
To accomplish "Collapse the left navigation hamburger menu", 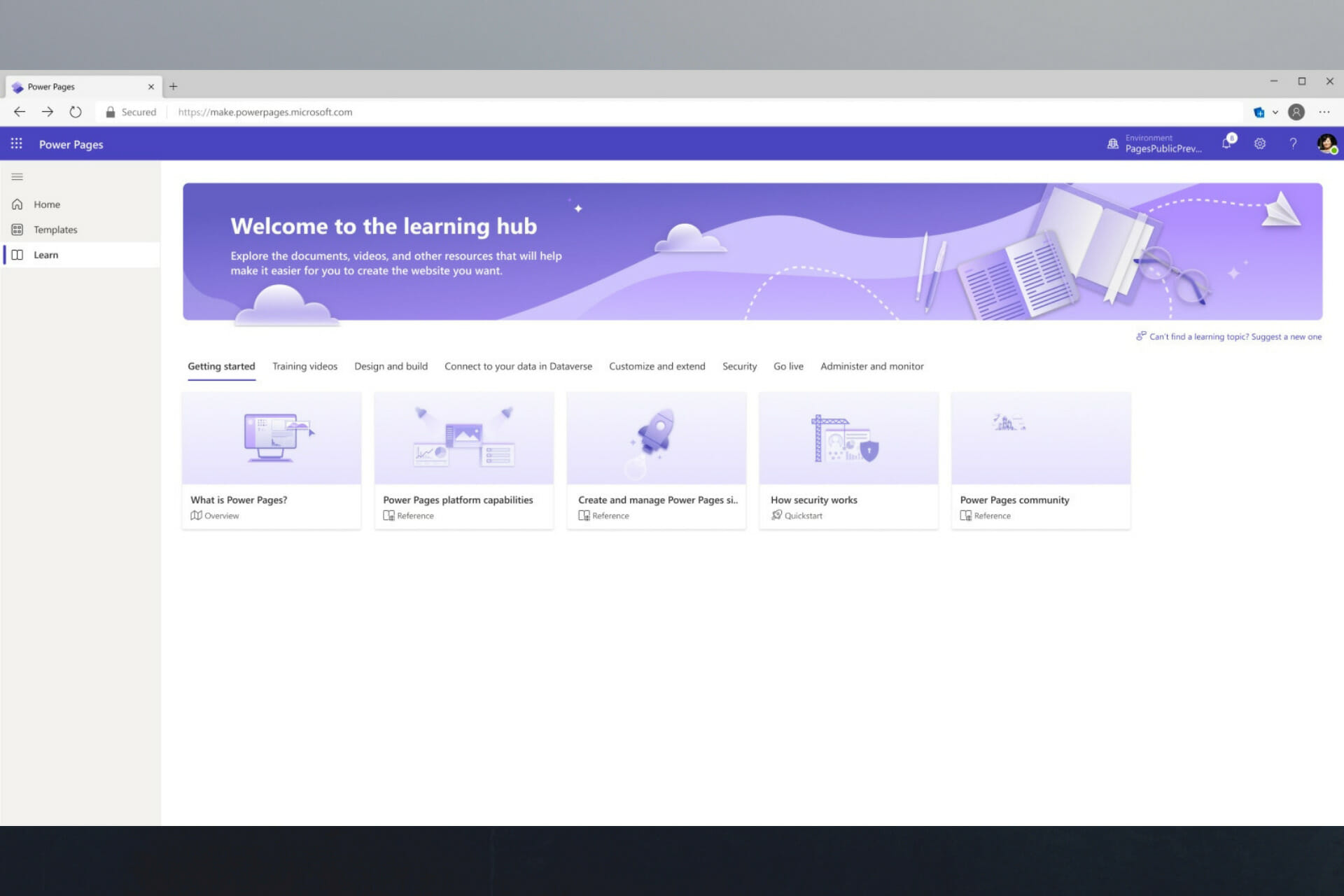I will click(x=17, y=176).
